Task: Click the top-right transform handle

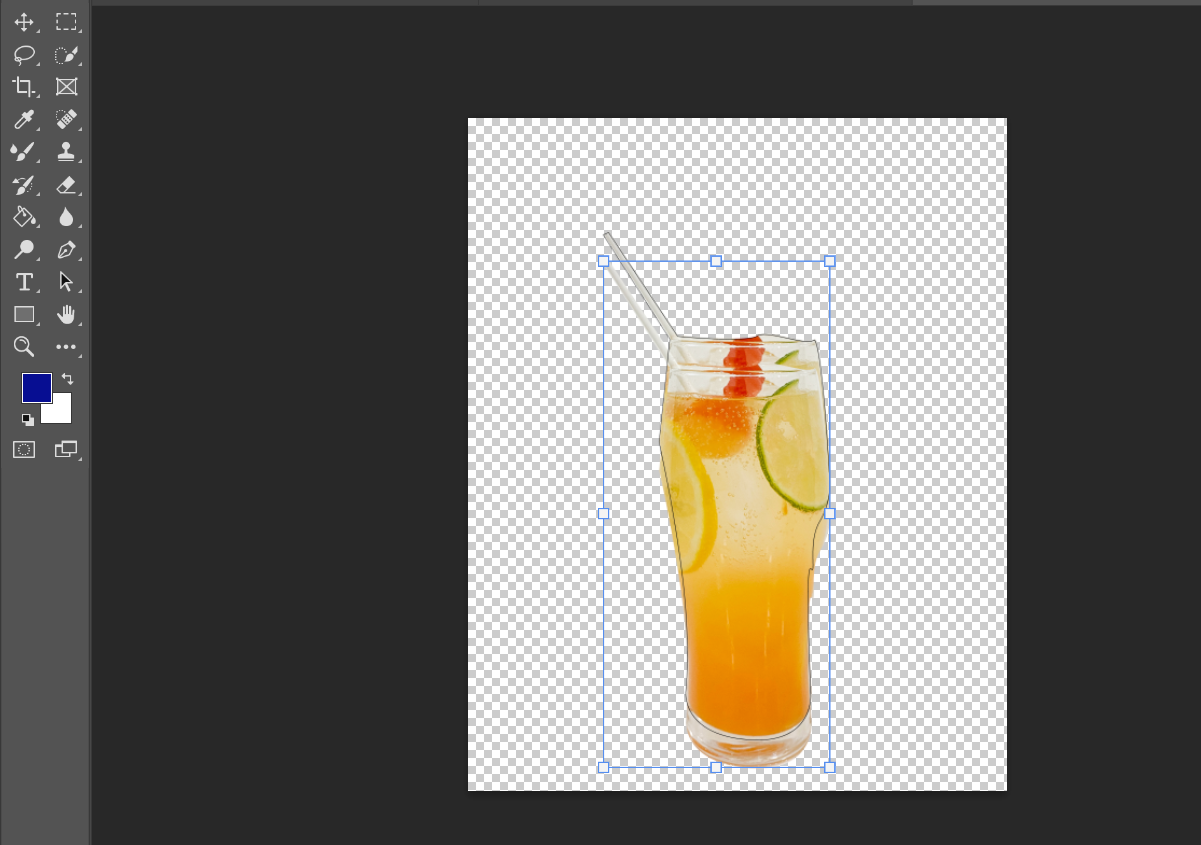Action: [x=829, y=261]
